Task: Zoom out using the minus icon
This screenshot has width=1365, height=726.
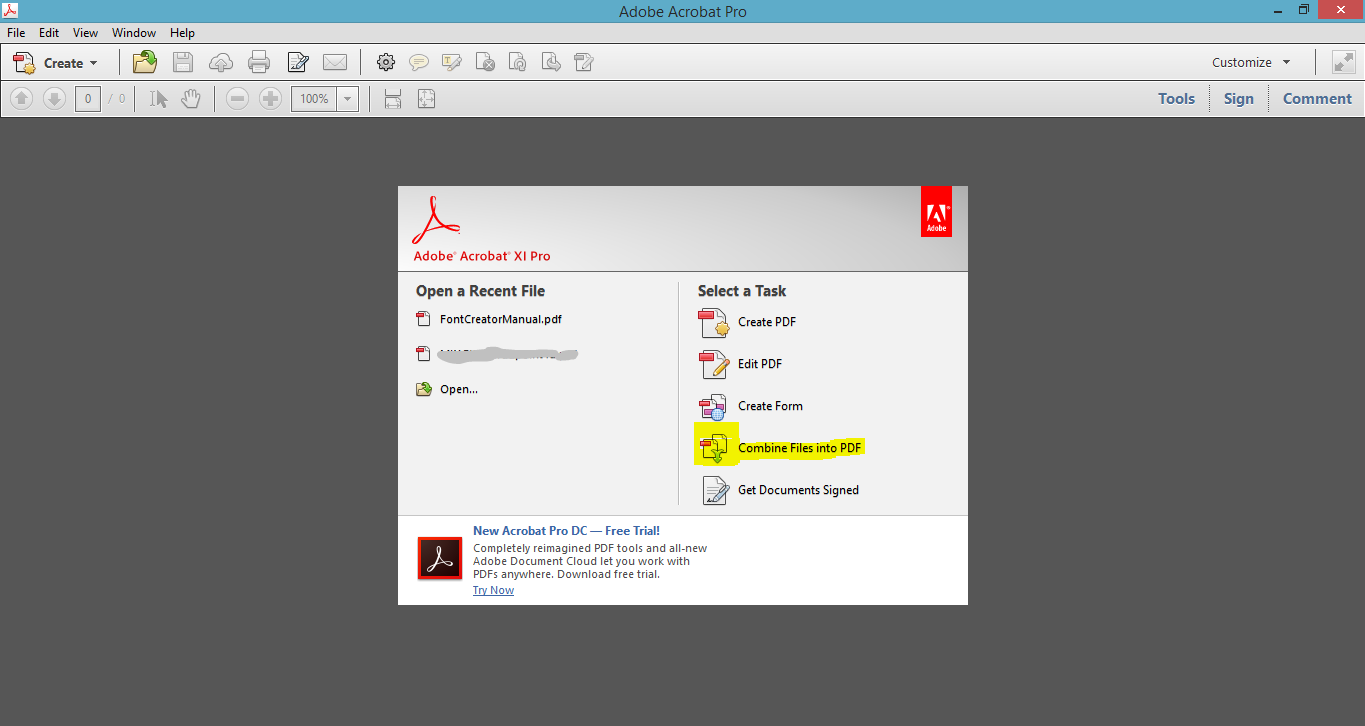Action: point(237,98)
